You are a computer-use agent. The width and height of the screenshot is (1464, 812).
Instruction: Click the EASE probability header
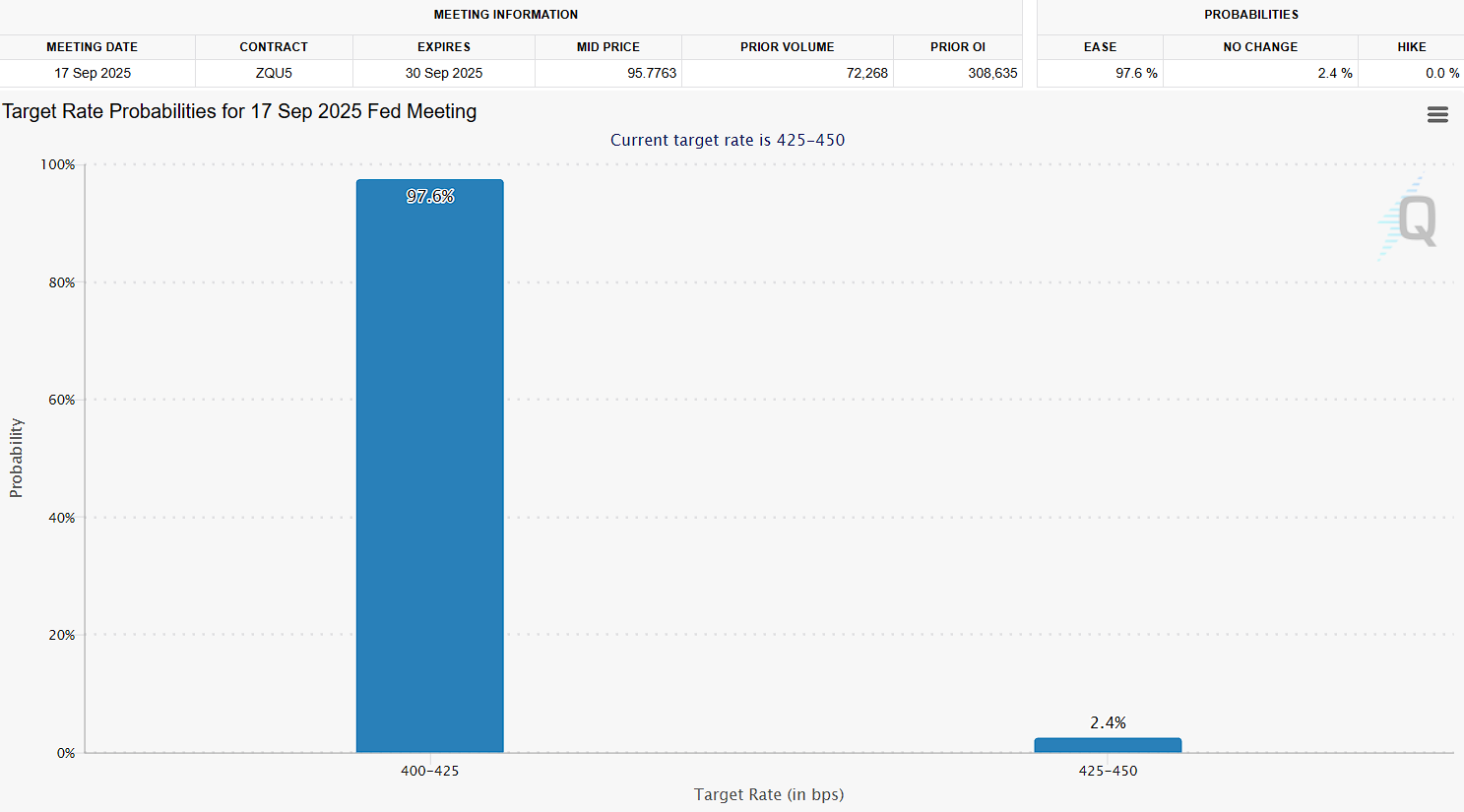(x=1100, y=47)
